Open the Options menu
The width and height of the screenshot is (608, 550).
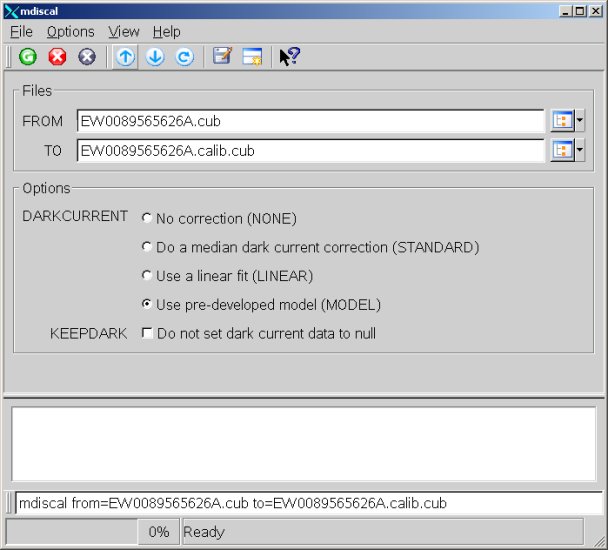point(70,32)
